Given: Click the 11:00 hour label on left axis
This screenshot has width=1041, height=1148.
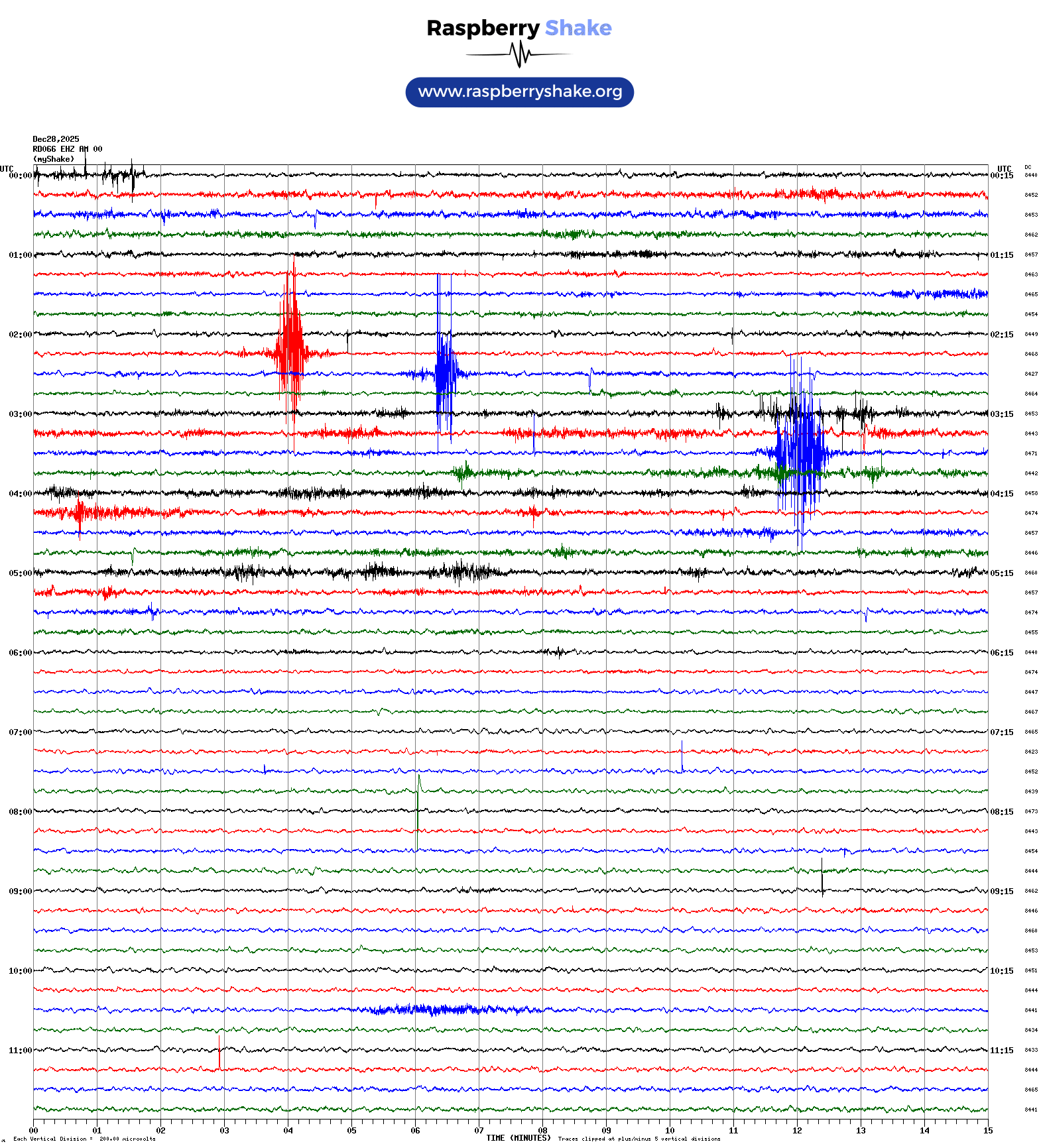Looking at the screenshot, I should [x=20, y=1051].
